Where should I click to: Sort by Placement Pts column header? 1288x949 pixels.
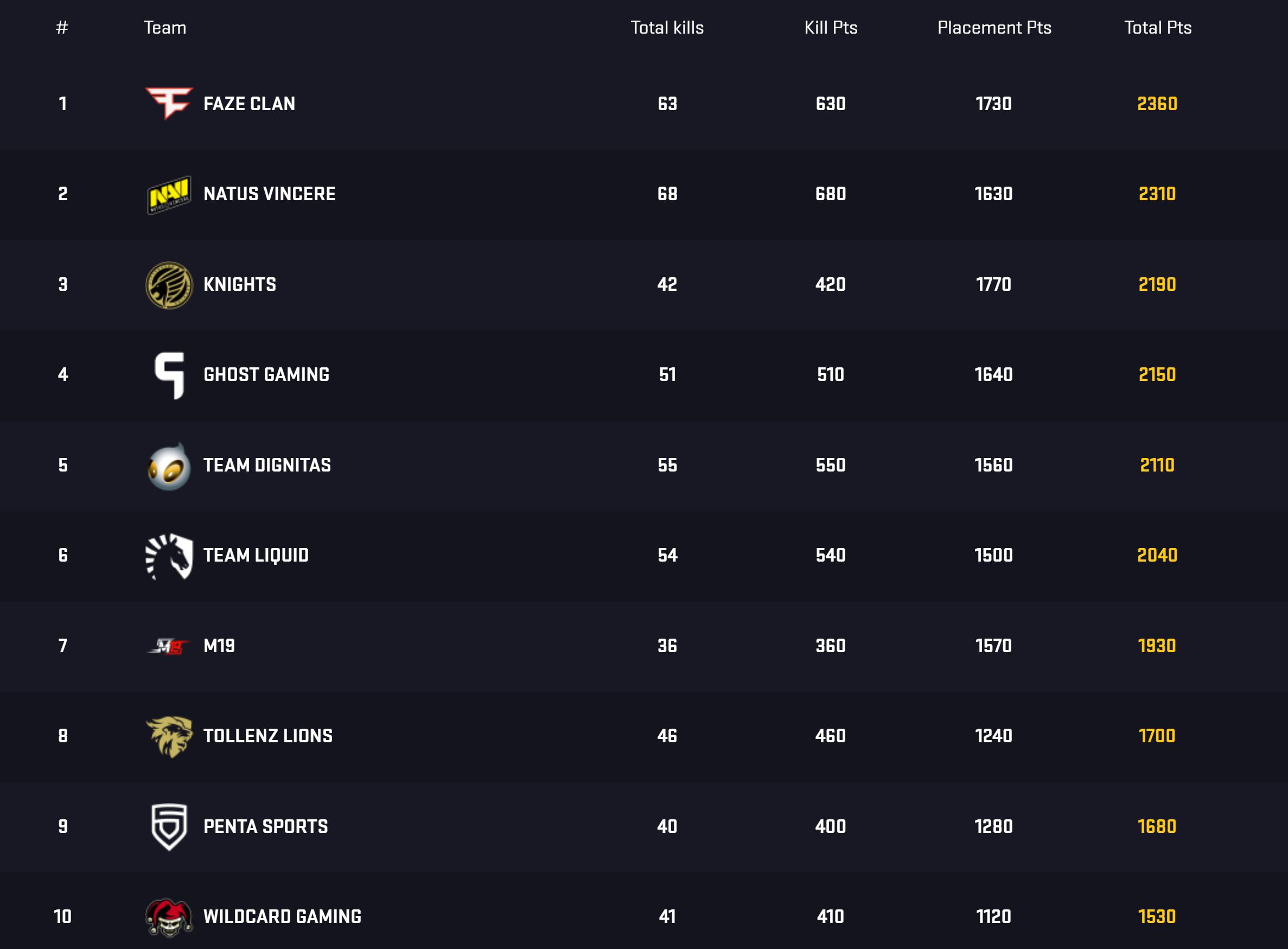click(994, 28)
